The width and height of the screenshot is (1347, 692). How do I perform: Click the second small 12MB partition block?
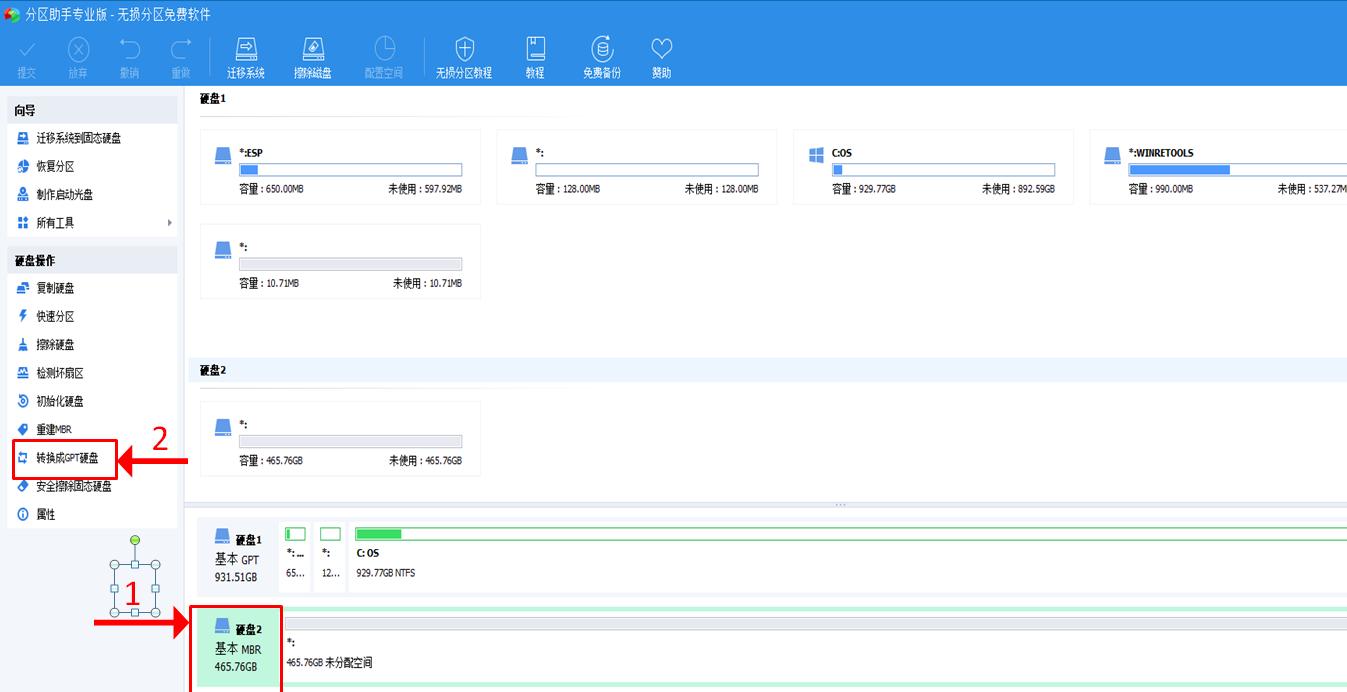[x=330, y=557]
